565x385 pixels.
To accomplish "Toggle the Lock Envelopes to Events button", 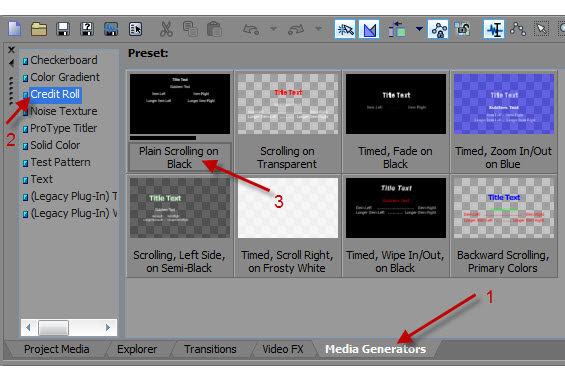I will [438, 29].
